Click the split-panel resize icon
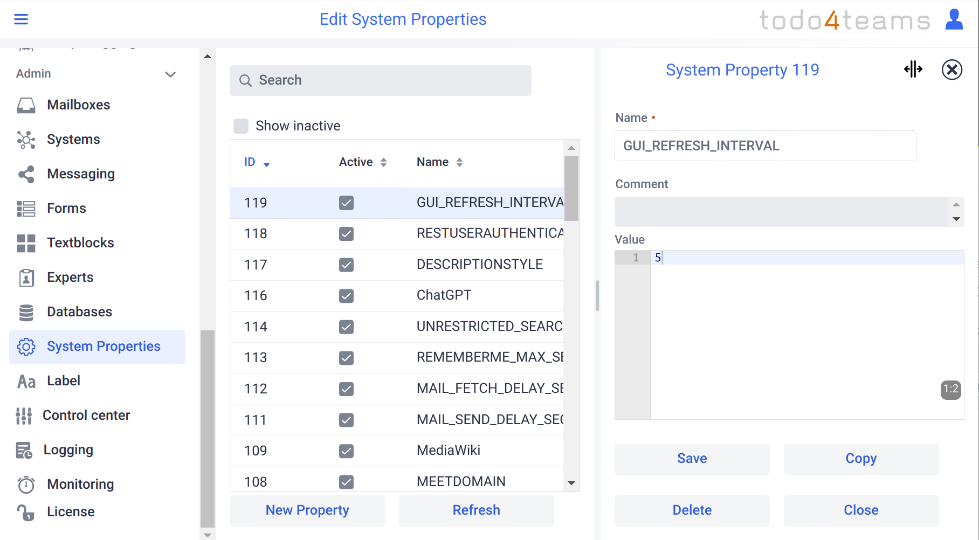The height and width of the screenshot is (540, 979). 913,69
